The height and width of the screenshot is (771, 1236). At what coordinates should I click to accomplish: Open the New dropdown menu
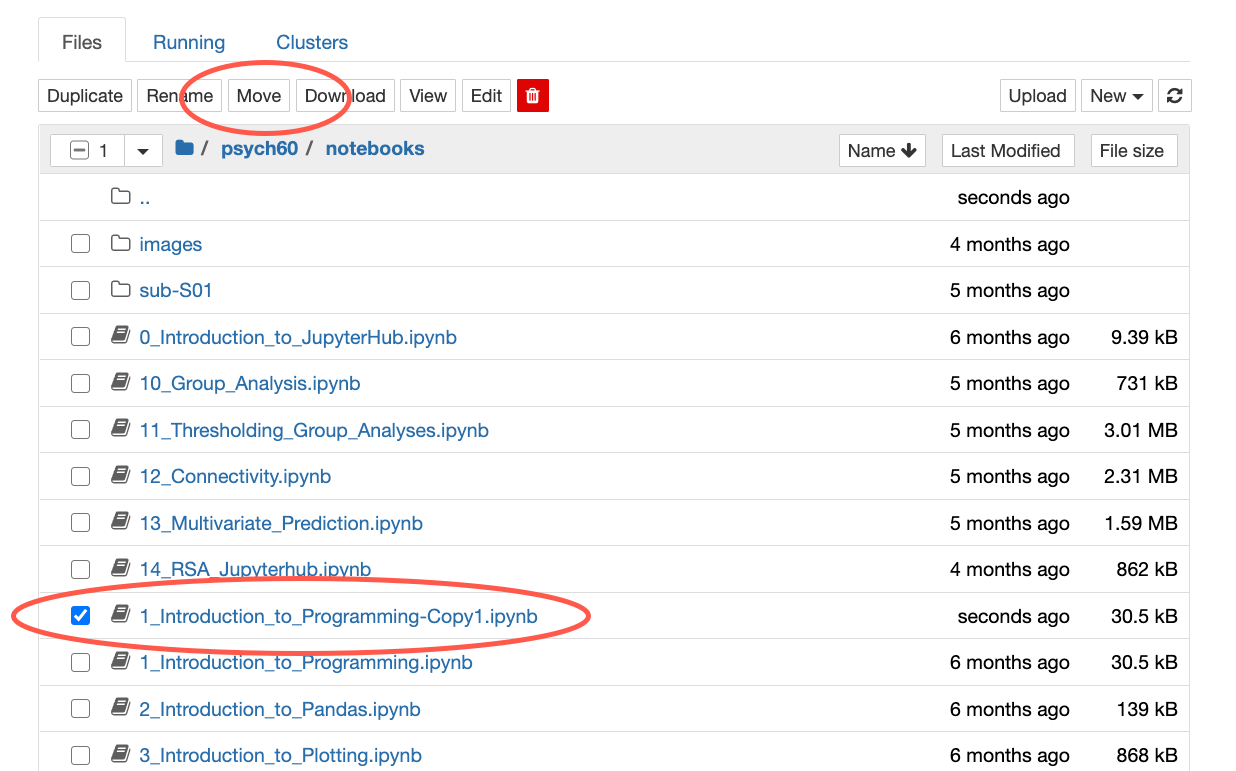click(1116, 96)
